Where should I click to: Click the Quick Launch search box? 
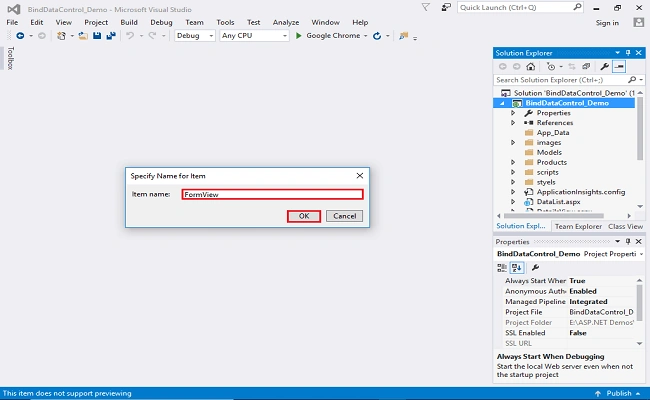[520, 7]
